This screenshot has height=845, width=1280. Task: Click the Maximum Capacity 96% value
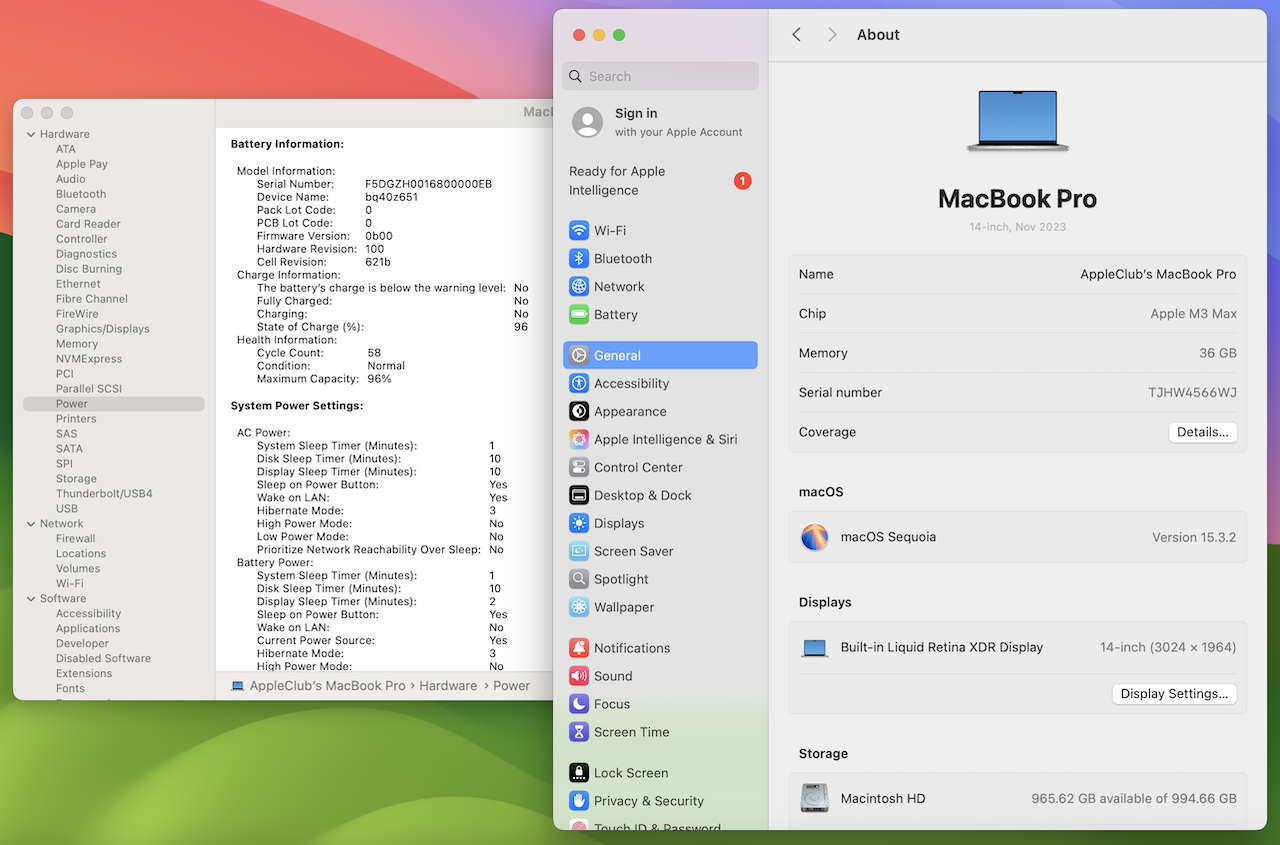379,379
